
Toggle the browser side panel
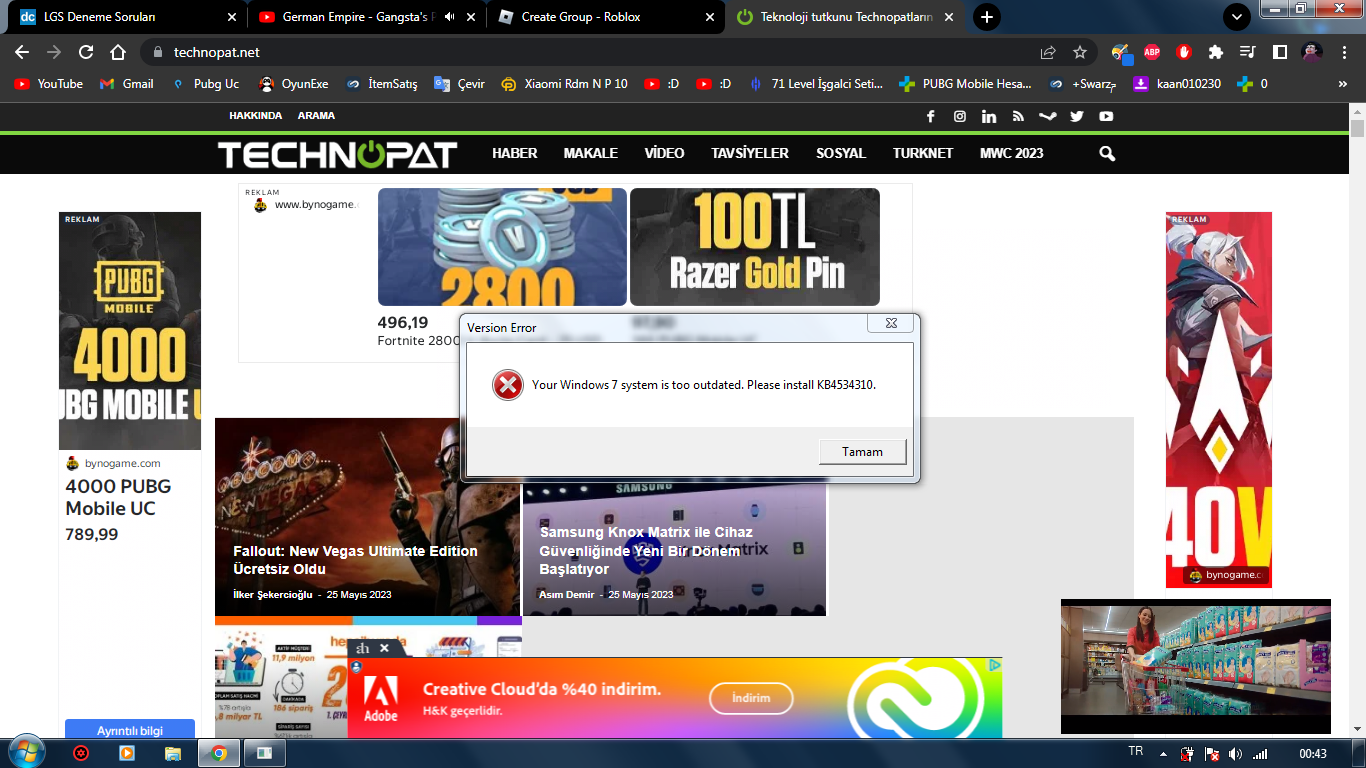tap(1280, 52)
